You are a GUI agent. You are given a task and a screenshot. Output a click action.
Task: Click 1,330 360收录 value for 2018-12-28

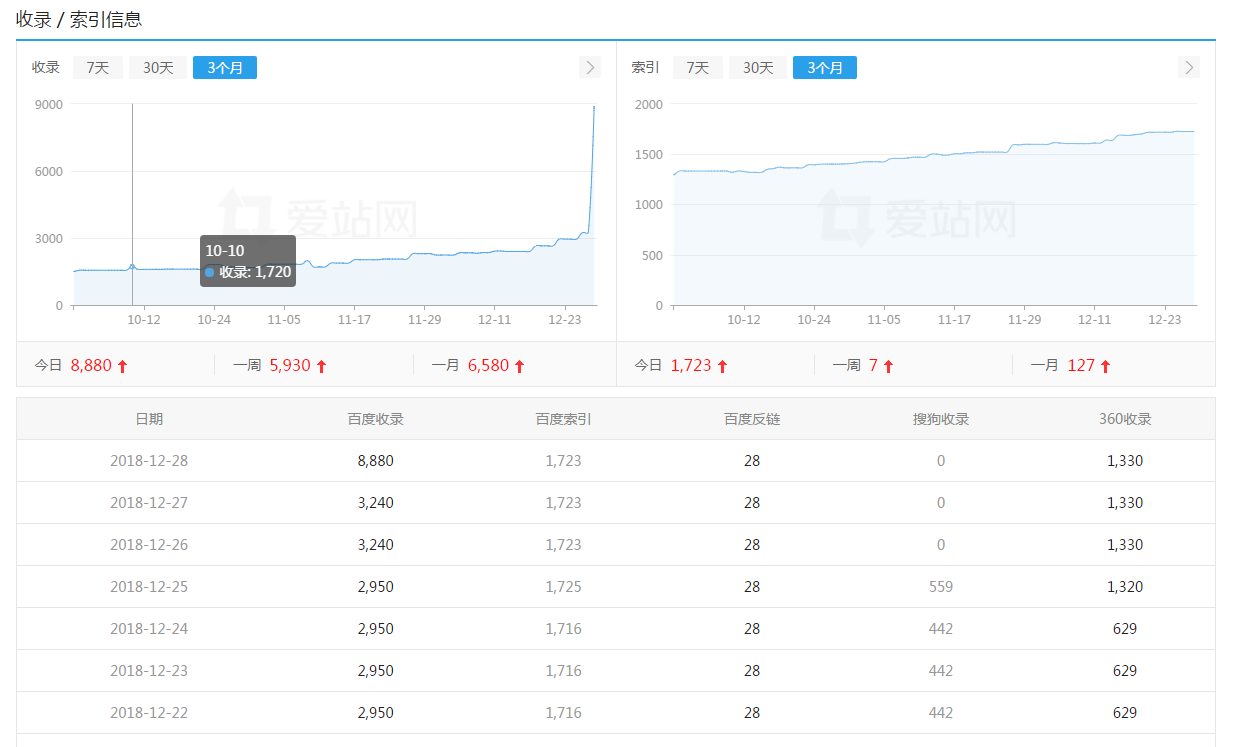tap(1125, 461)
